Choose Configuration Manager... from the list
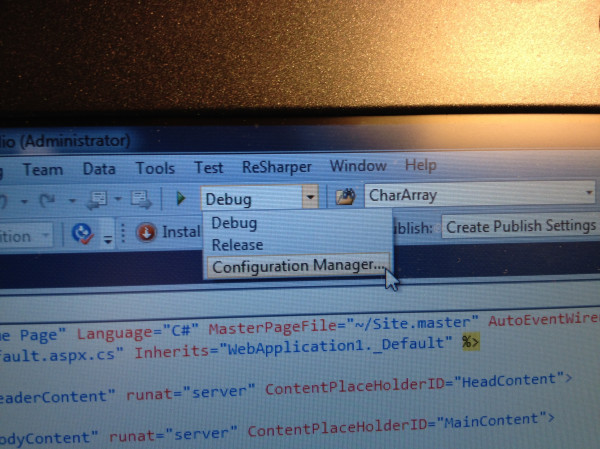Screen dimensions: 600x449 [x=298, y=266]
